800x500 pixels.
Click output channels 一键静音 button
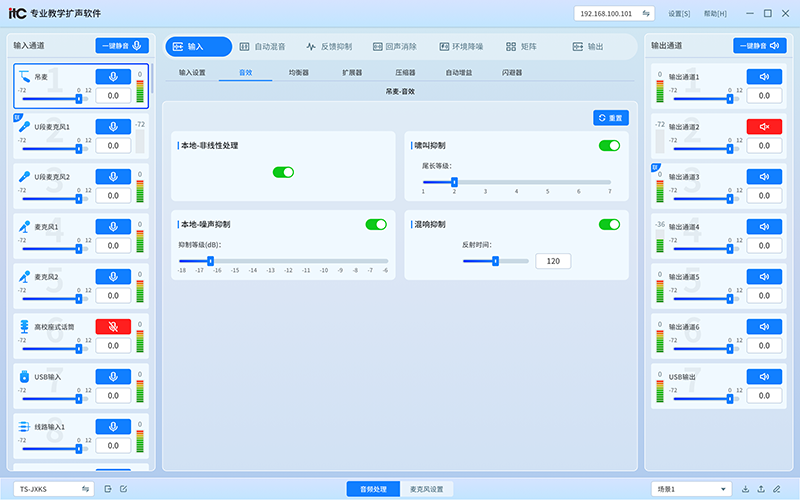pos(760,45)
